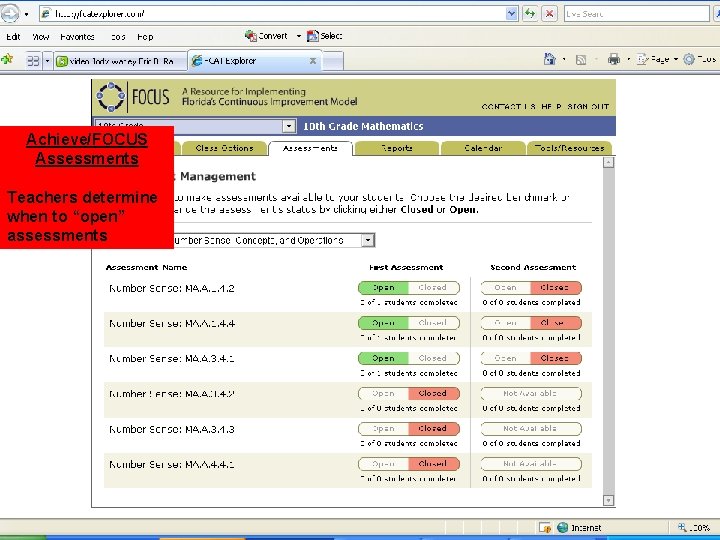The image size is (720, 540).
Task: Set MA.A.3.4.1 second assessment to Closed
Action: [x=556, y=358]
